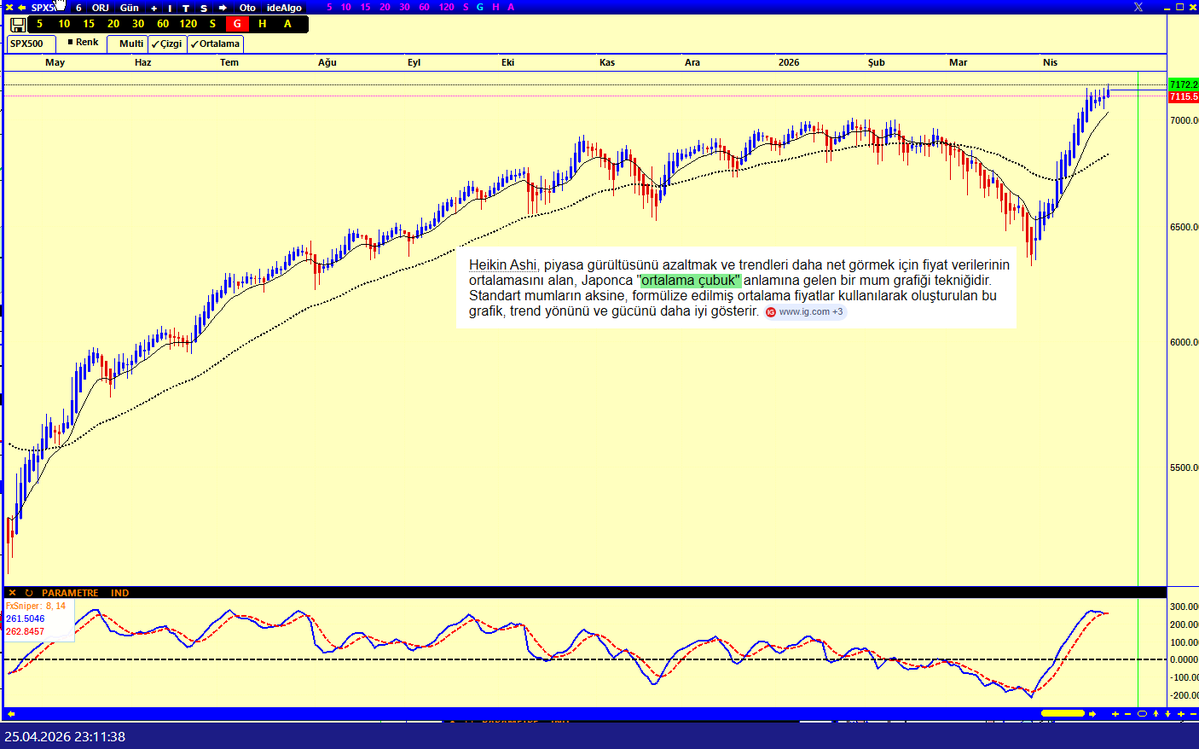The width and height of the screenshot is (1199, 749).
Task: Click the plus icon right of the down arrow
Action: point(1181,714)
